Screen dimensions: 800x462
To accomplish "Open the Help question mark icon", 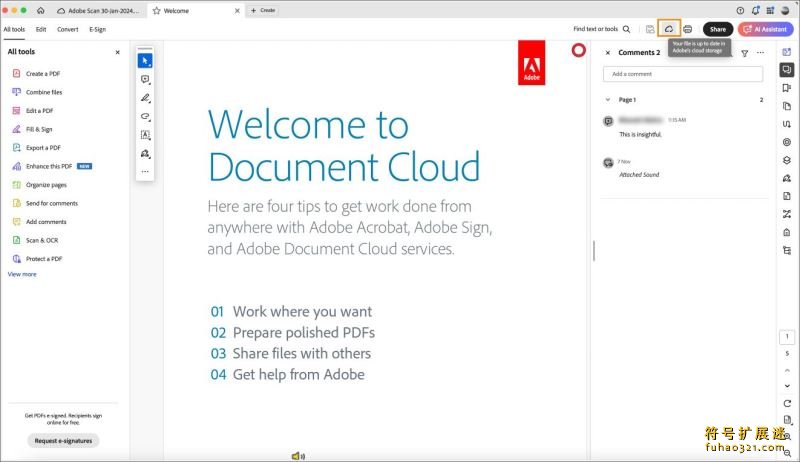I will pyautogui.click(x=740, y=10).
